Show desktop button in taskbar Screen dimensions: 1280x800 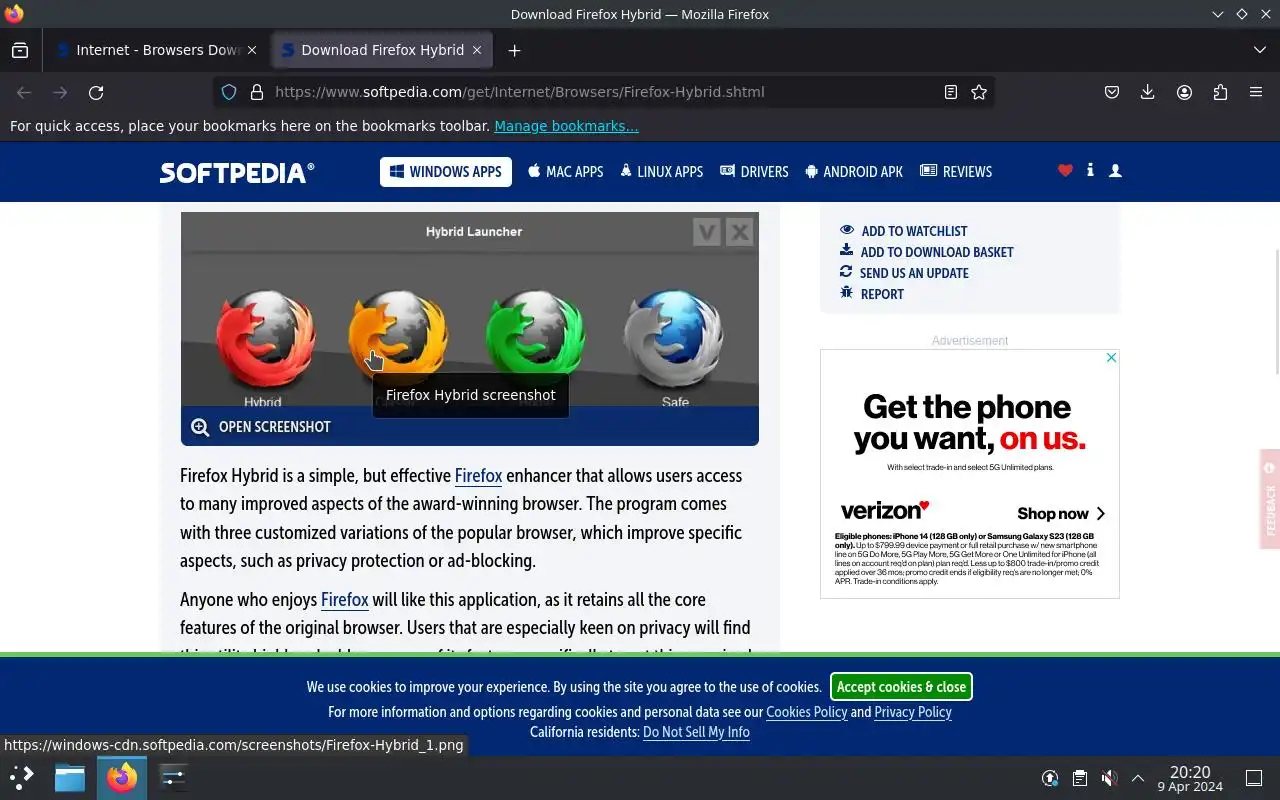(x=1254, y=778)
